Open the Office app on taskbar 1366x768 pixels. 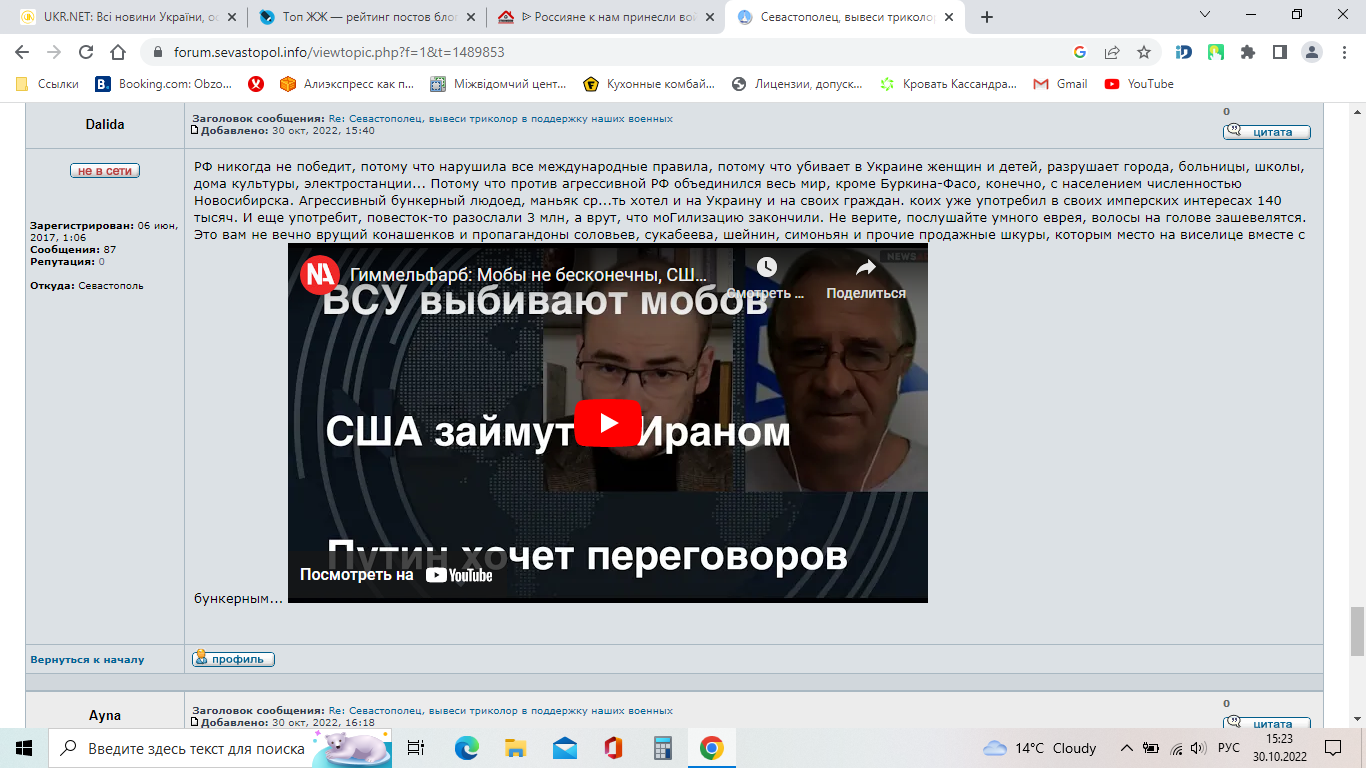pyautogui.click(x=614, y=747)
